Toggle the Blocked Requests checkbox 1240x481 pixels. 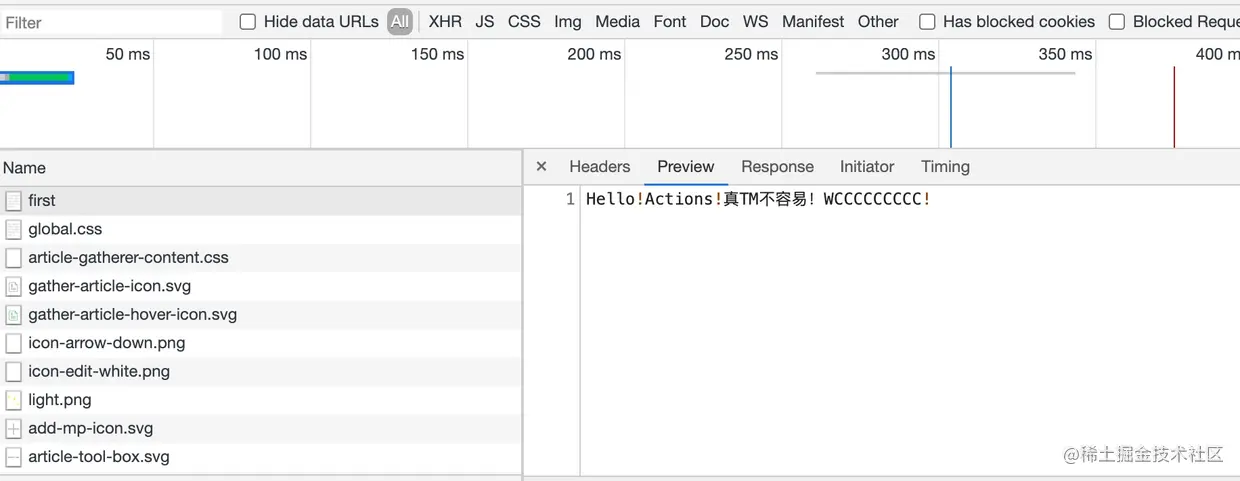click(x=1117, y=22)
